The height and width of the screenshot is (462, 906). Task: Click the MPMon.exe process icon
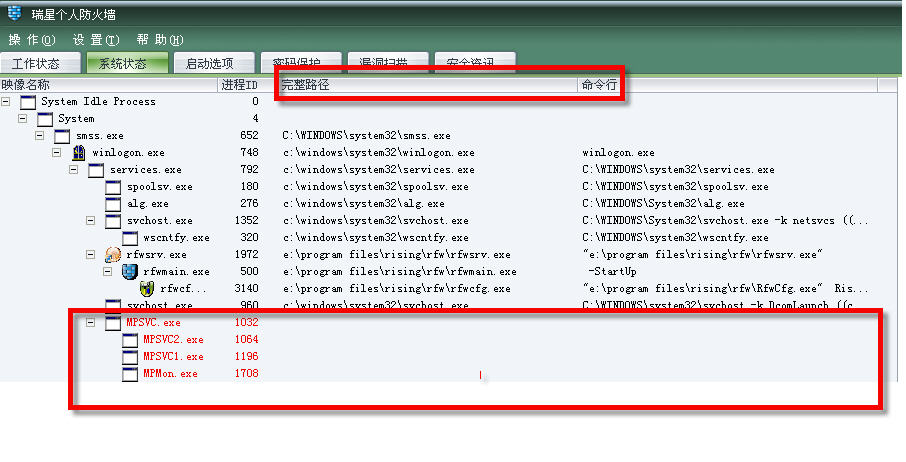pyautogui.click(x=130, y=374)
